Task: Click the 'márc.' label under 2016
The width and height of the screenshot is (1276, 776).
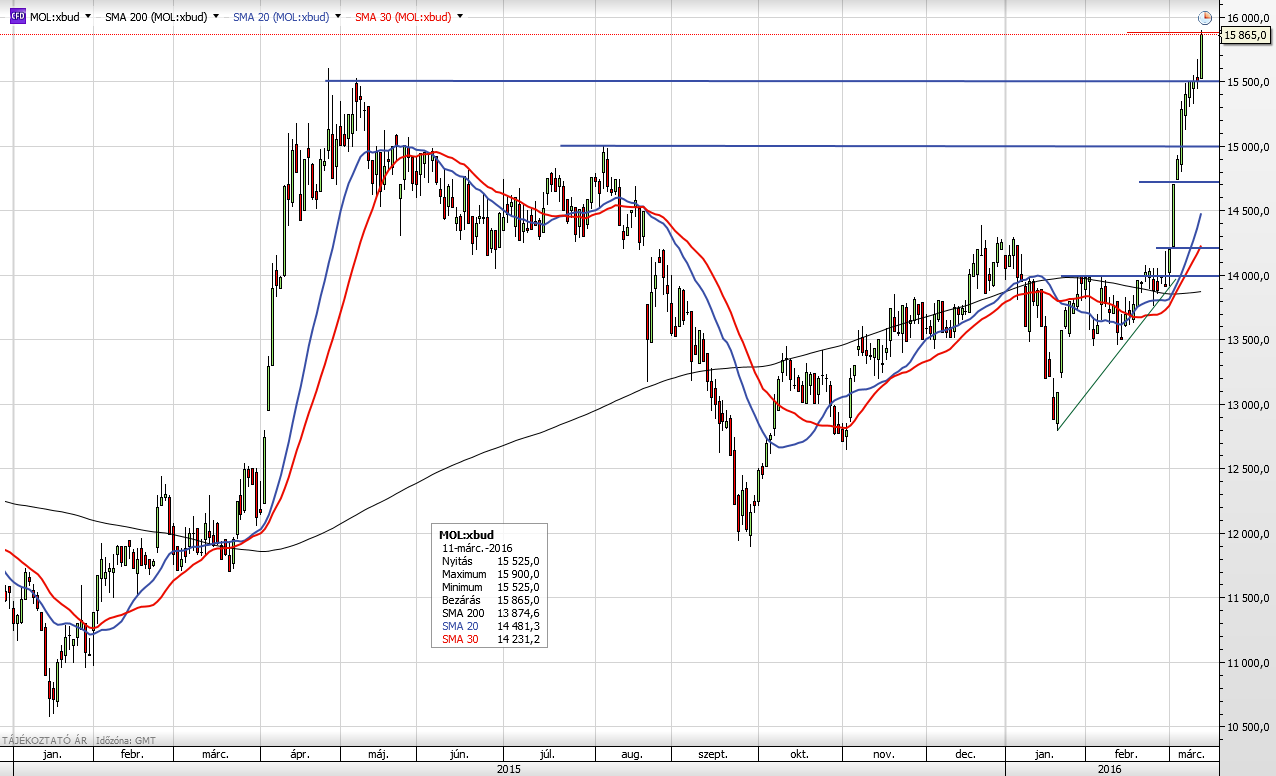Action: click(x=1190, y=754)
